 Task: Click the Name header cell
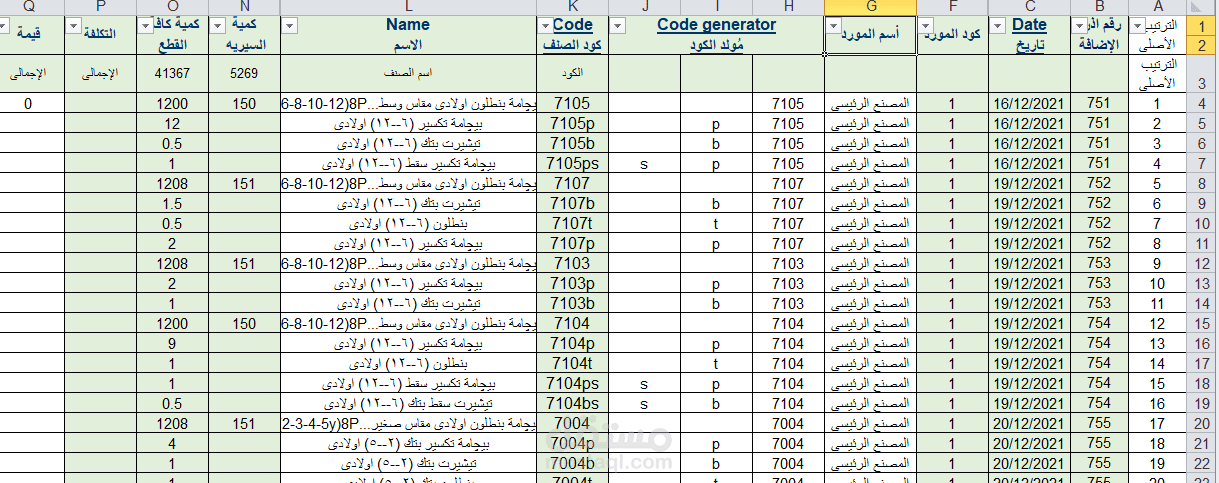[408, 35]
